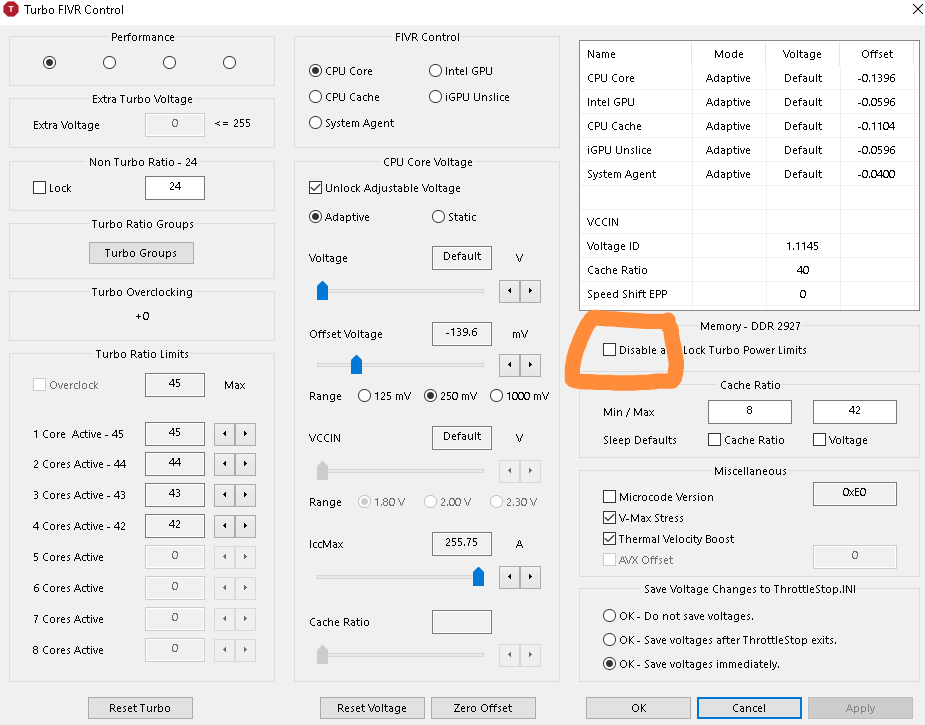Screen dimensions: 925x725
Task: Increase 4 Cores Active ratio with right arrow
Action: pos(245,526)
